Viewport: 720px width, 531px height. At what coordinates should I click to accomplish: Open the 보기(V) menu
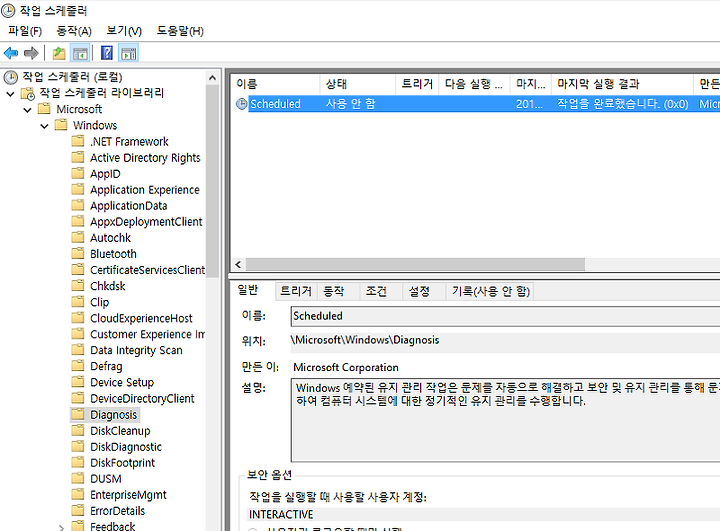click(124, 31)
